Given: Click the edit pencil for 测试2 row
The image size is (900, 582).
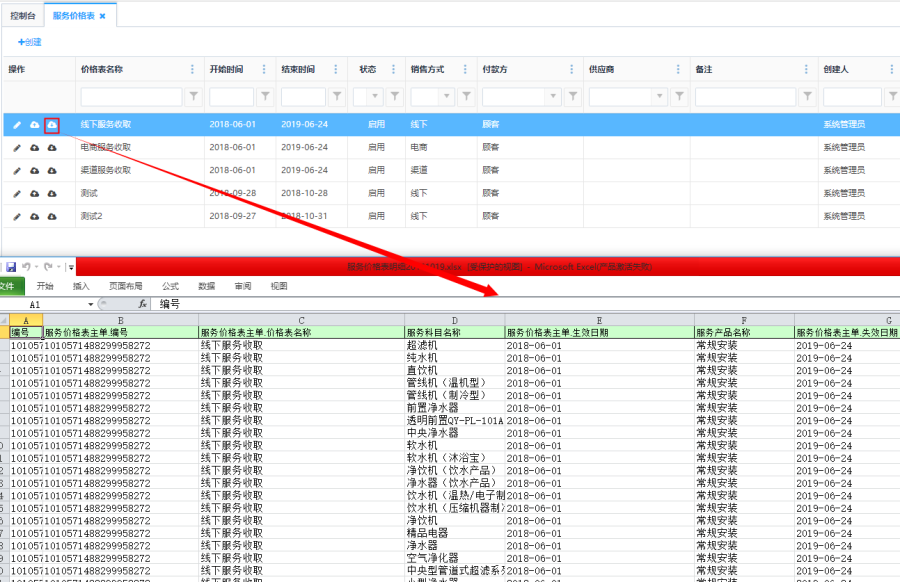Looking at the screenshot, I should coord(16,217).
